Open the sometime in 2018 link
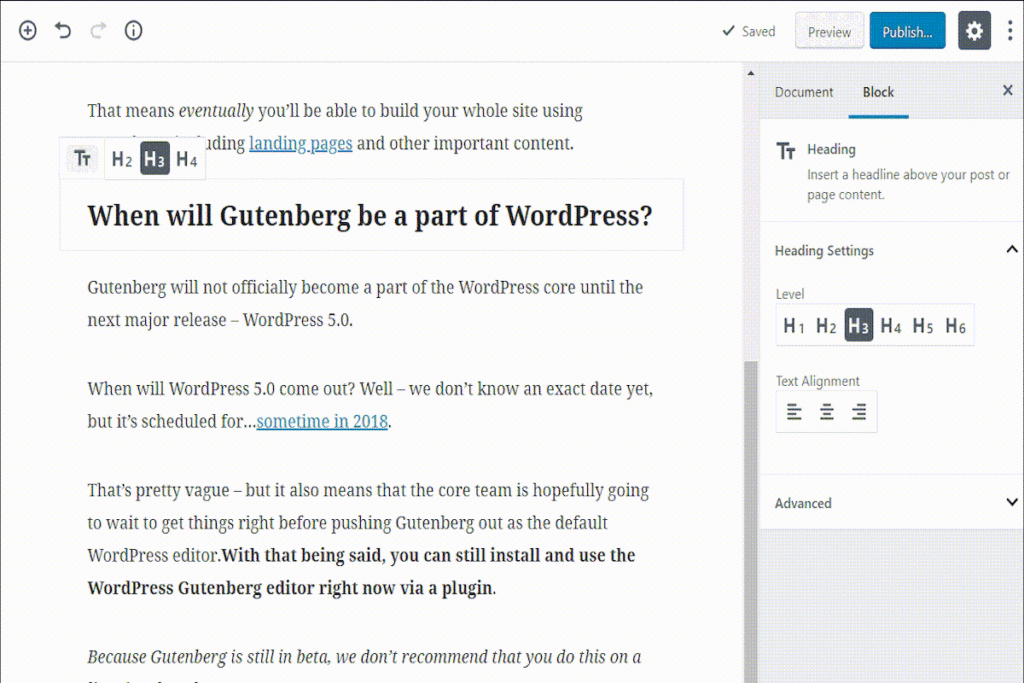The height and width of the screenshot is (683, 1024). tap(323, 422)
